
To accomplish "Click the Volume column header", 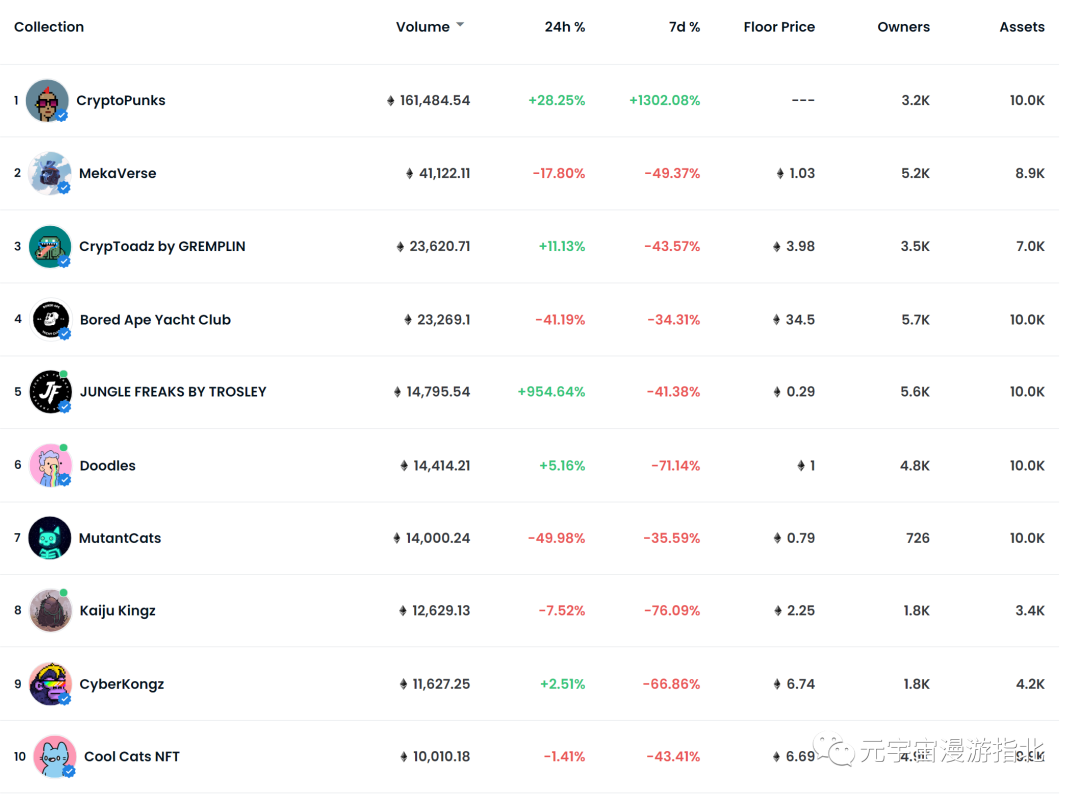I will (422, 27).
